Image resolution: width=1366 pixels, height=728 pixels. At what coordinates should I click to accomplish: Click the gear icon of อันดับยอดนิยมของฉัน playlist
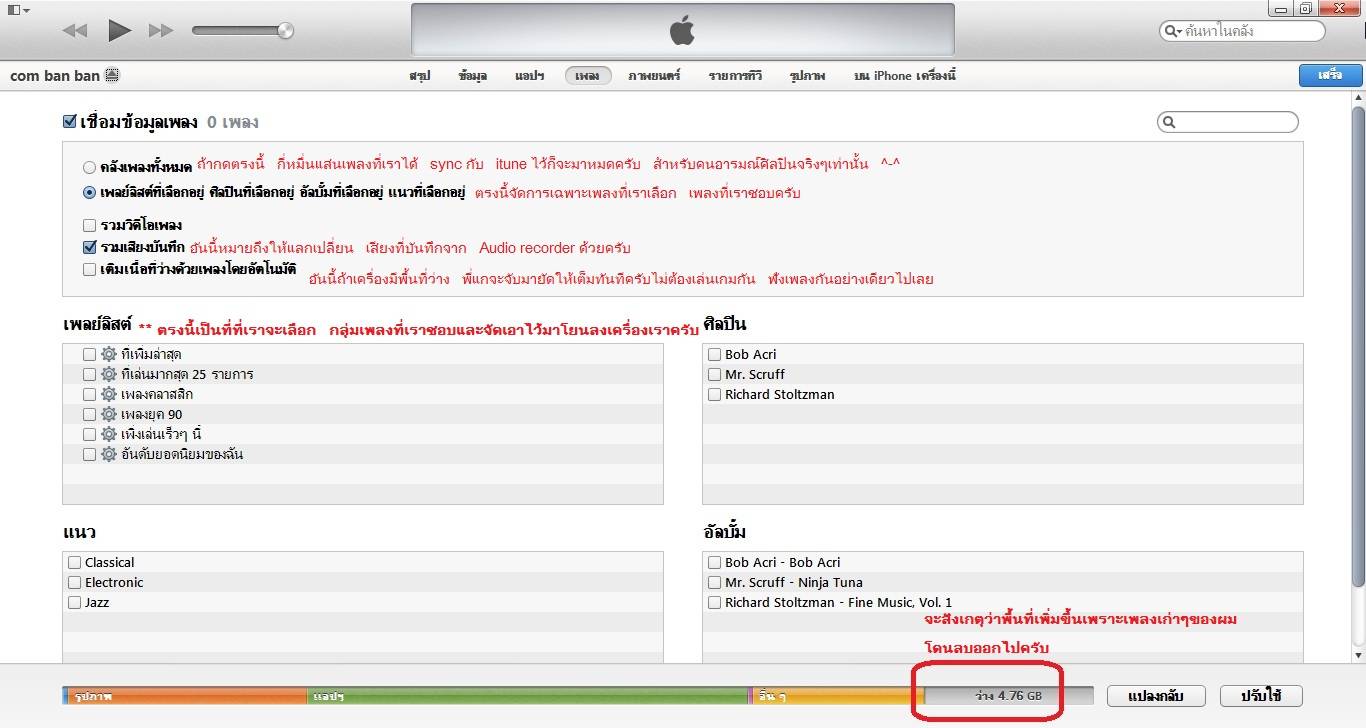coord(109,454)
